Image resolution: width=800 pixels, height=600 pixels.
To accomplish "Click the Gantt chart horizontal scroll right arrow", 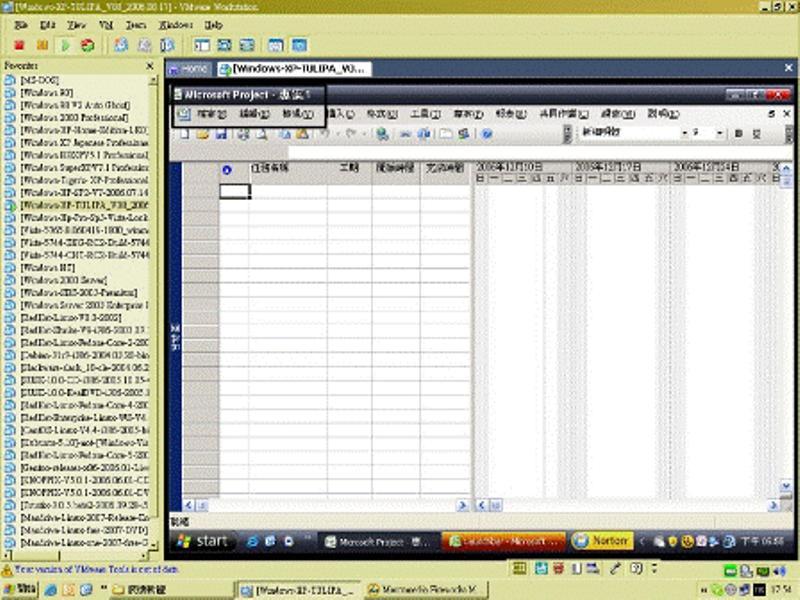I will [x=773, y=505].
